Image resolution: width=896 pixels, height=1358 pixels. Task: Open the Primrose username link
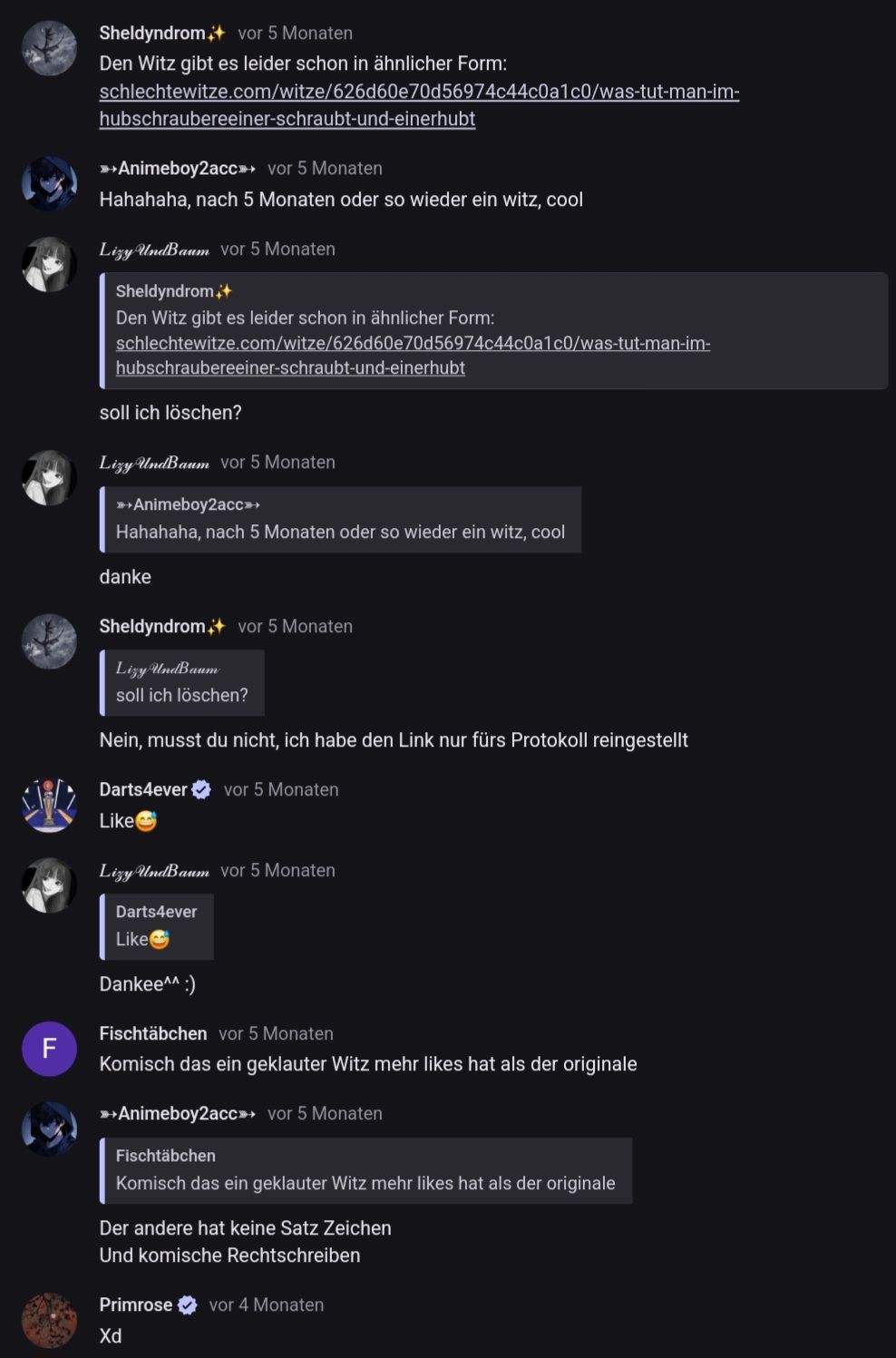tap(135, 1304)
